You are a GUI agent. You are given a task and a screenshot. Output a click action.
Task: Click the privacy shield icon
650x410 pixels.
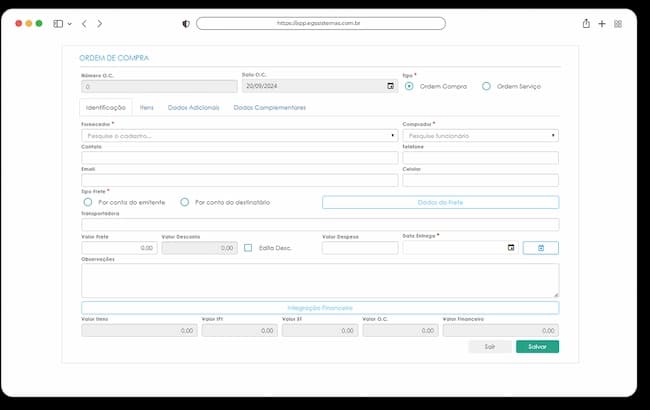point(186,24)
